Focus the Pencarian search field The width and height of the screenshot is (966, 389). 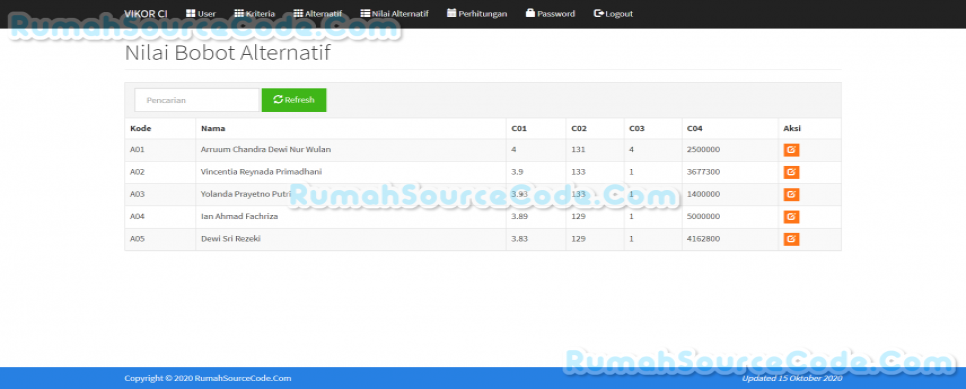point(197,100)
